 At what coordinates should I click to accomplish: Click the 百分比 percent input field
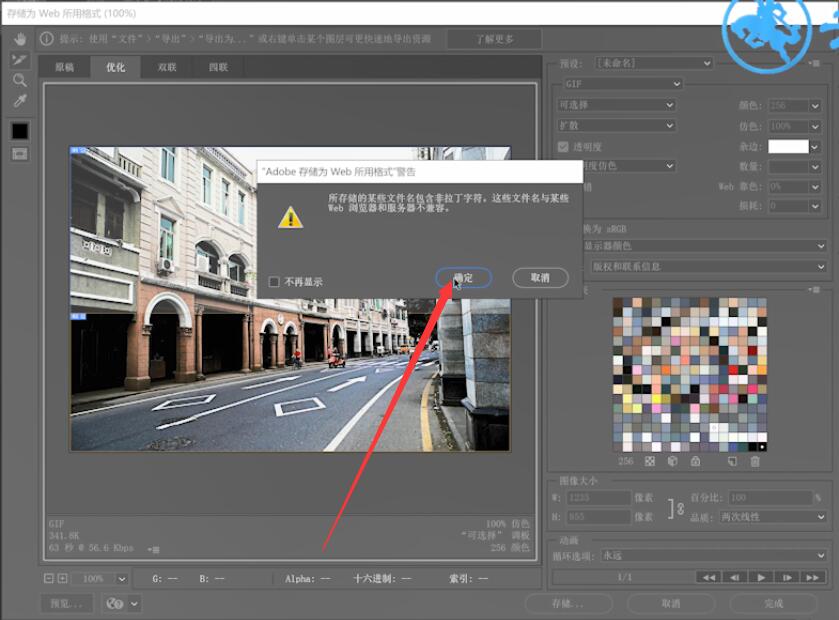[x=771, y=497]
